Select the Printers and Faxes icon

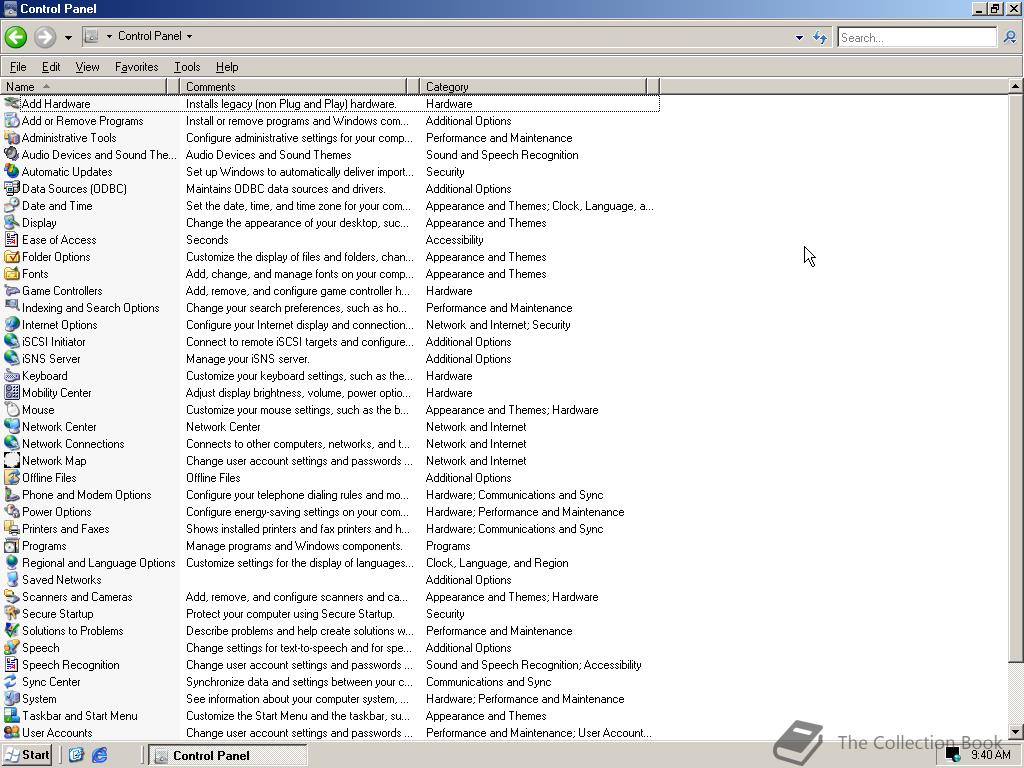pyautogui.click(x=12, y=528)
